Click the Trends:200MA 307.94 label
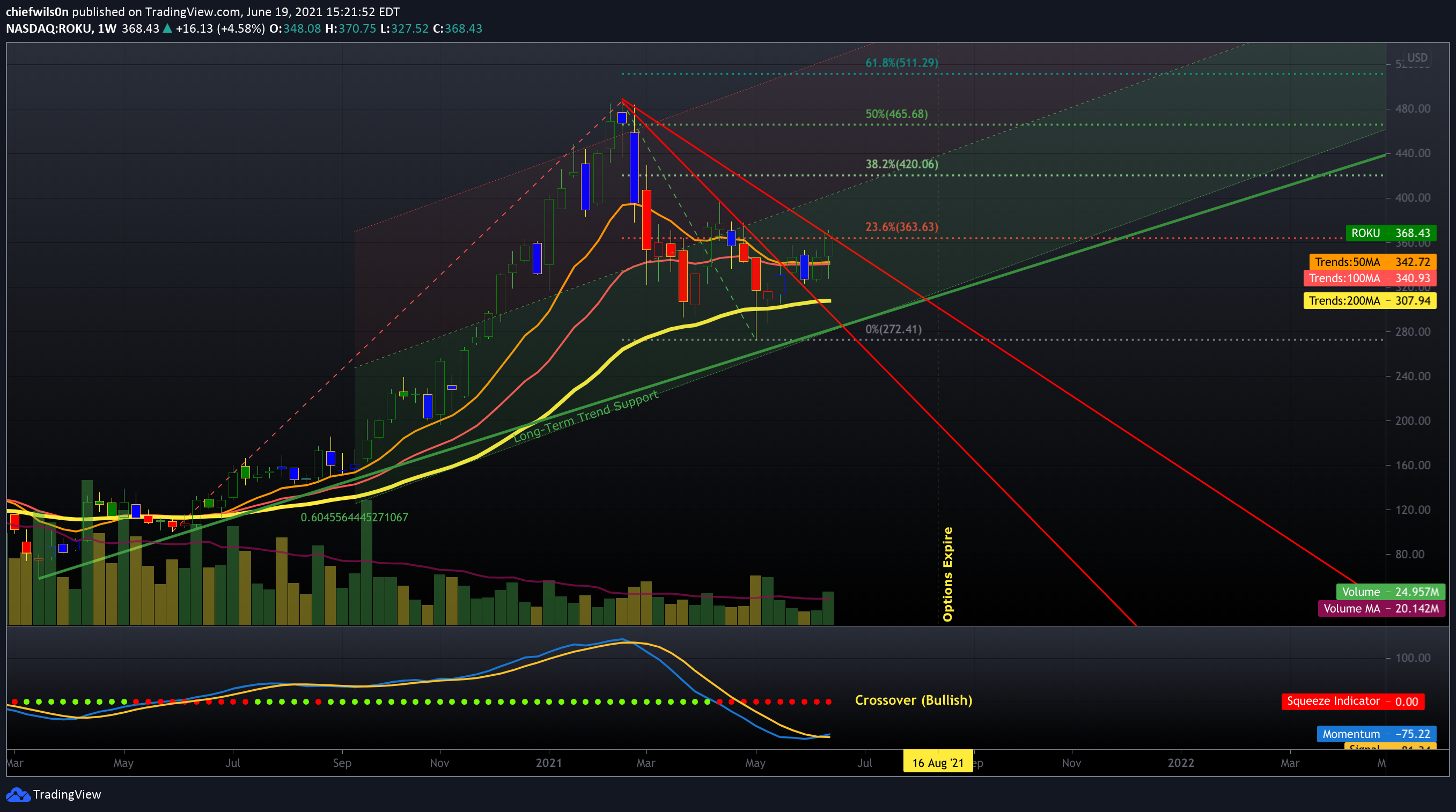Screen dimensions: 1456x812 1370,301
